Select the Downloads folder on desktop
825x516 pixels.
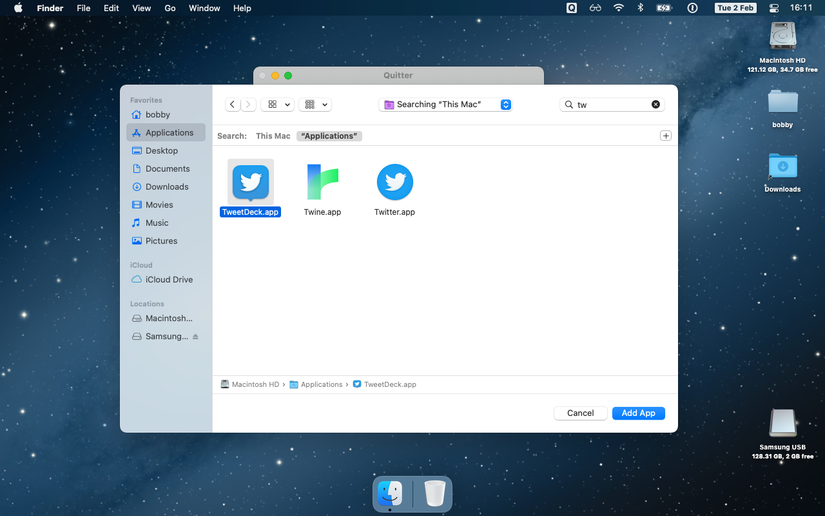point(782,167)
